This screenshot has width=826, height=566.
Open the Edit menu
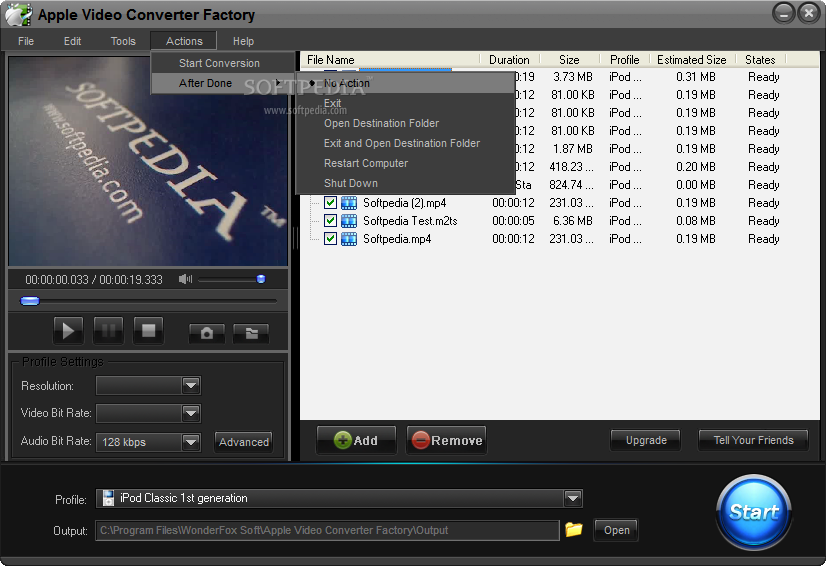click(x=72, y=41)
